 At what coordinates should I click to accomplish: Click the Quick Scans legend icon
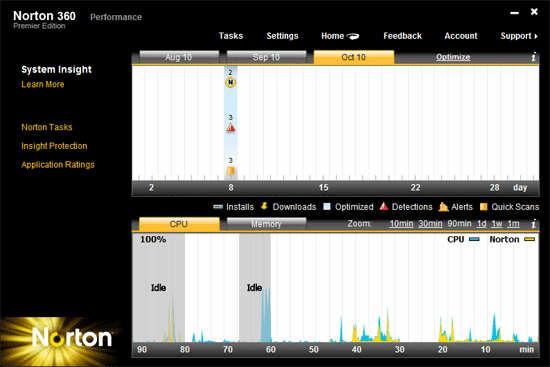click(x=483, y=207)
